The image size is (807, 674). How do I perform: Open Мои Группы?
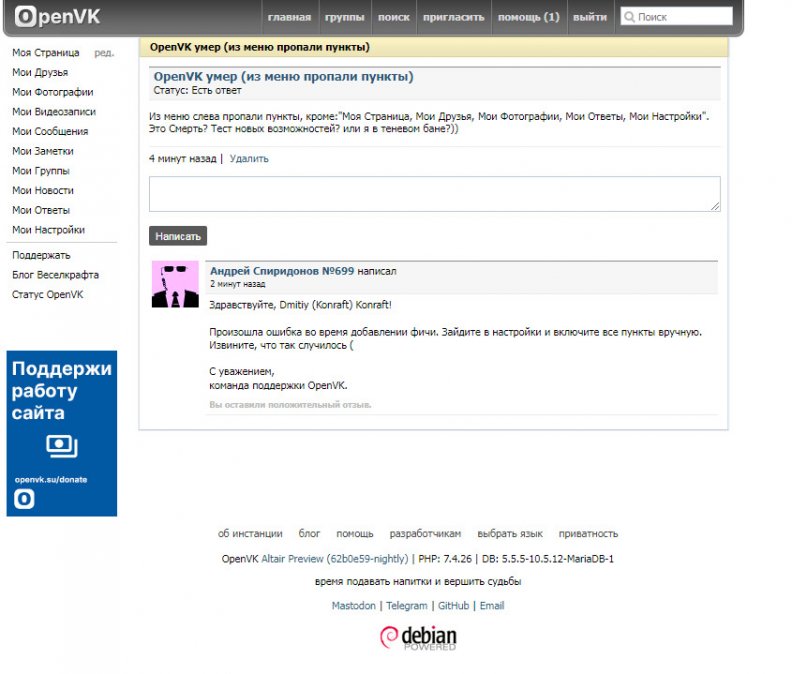pos(41,171)
